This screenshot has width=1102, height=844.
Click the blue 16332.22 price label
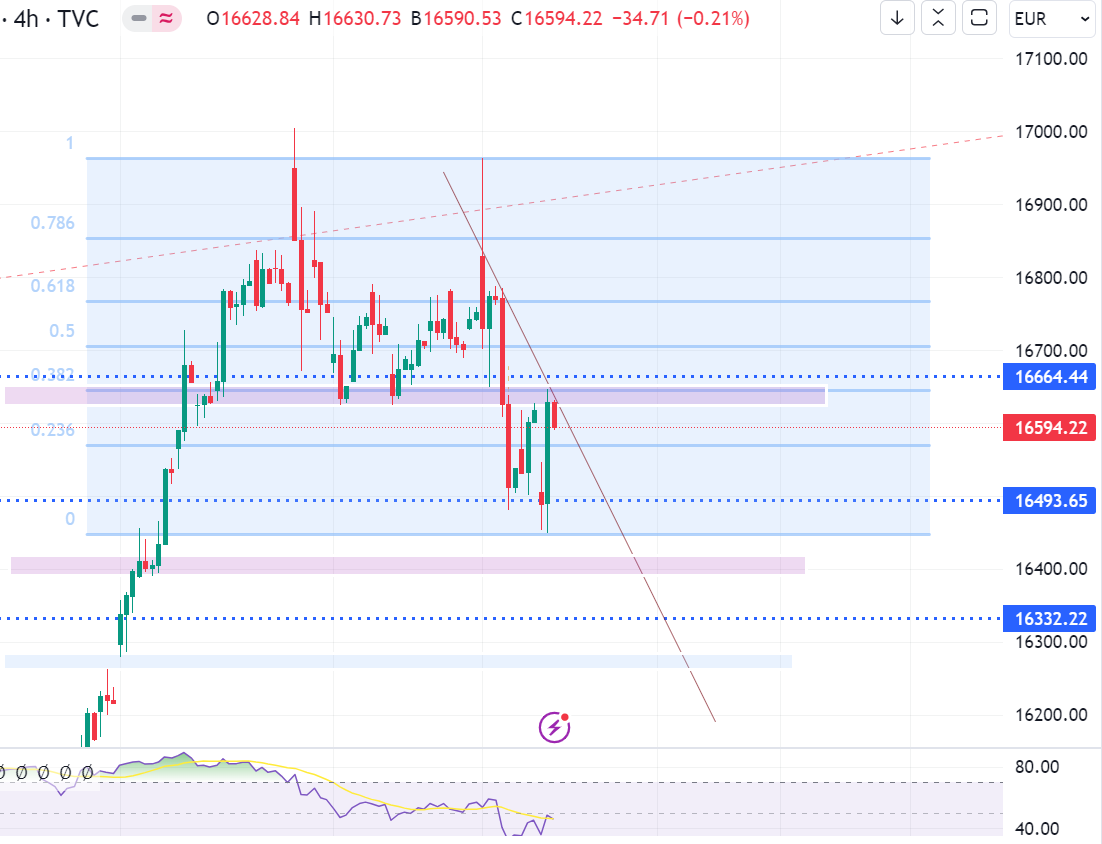coord(1050,618)
